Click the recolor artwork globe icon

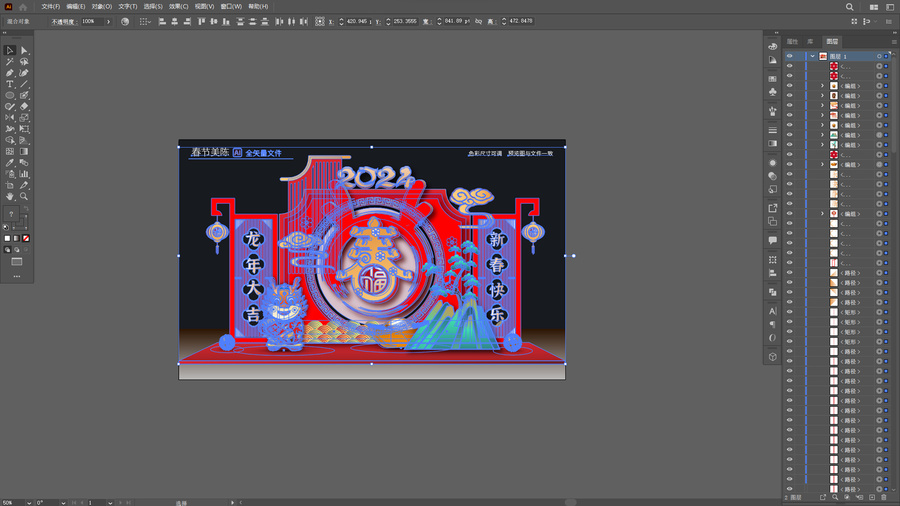125,21
